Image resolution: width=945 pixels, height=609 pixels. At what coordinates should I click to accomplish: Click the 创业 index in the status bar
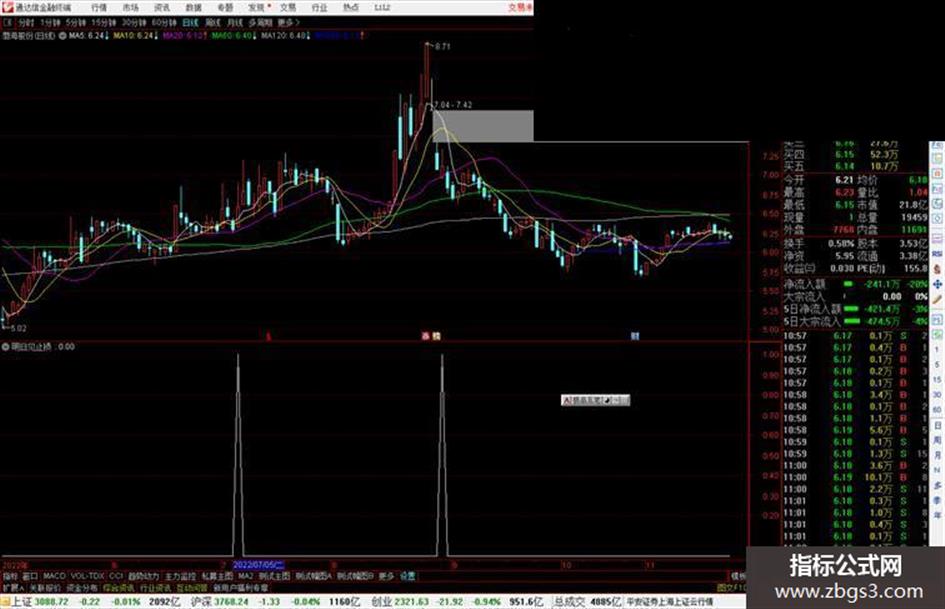[x=382, y=602]
